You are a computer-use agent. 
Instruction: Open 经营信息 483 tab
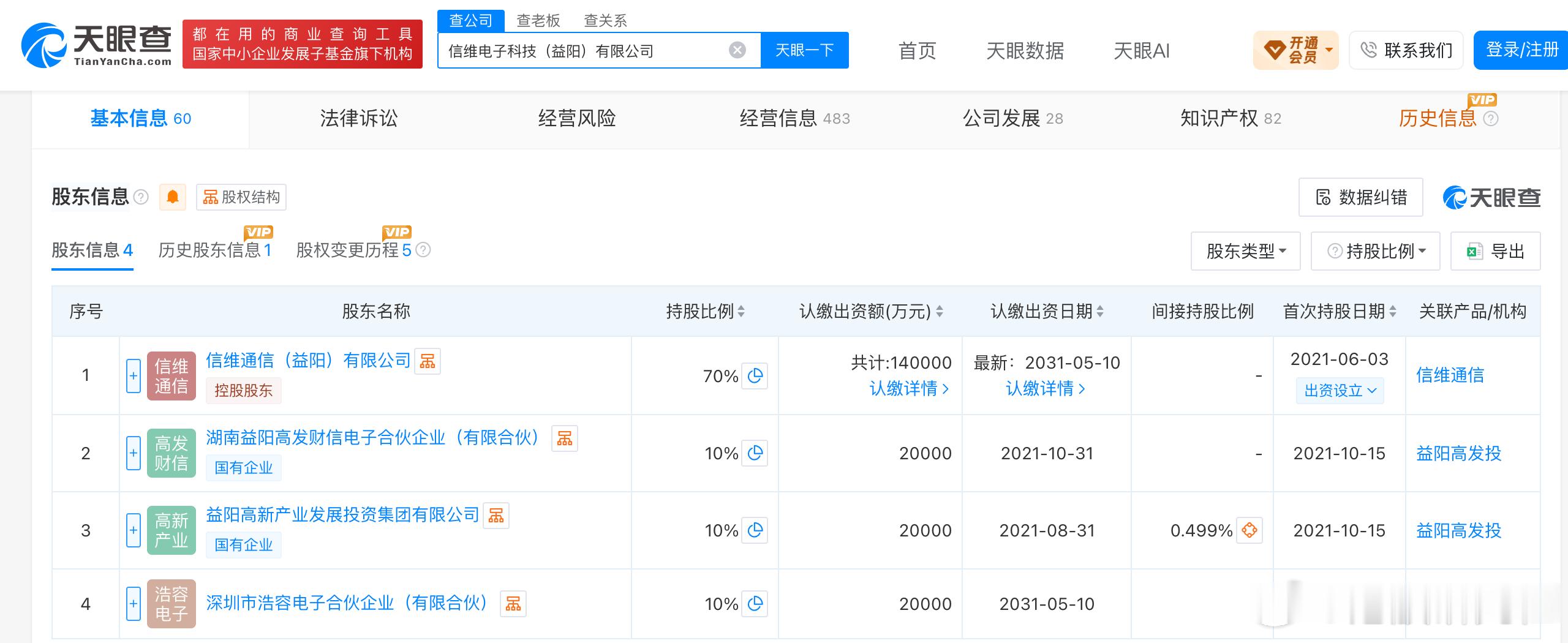tap(795, 118)
